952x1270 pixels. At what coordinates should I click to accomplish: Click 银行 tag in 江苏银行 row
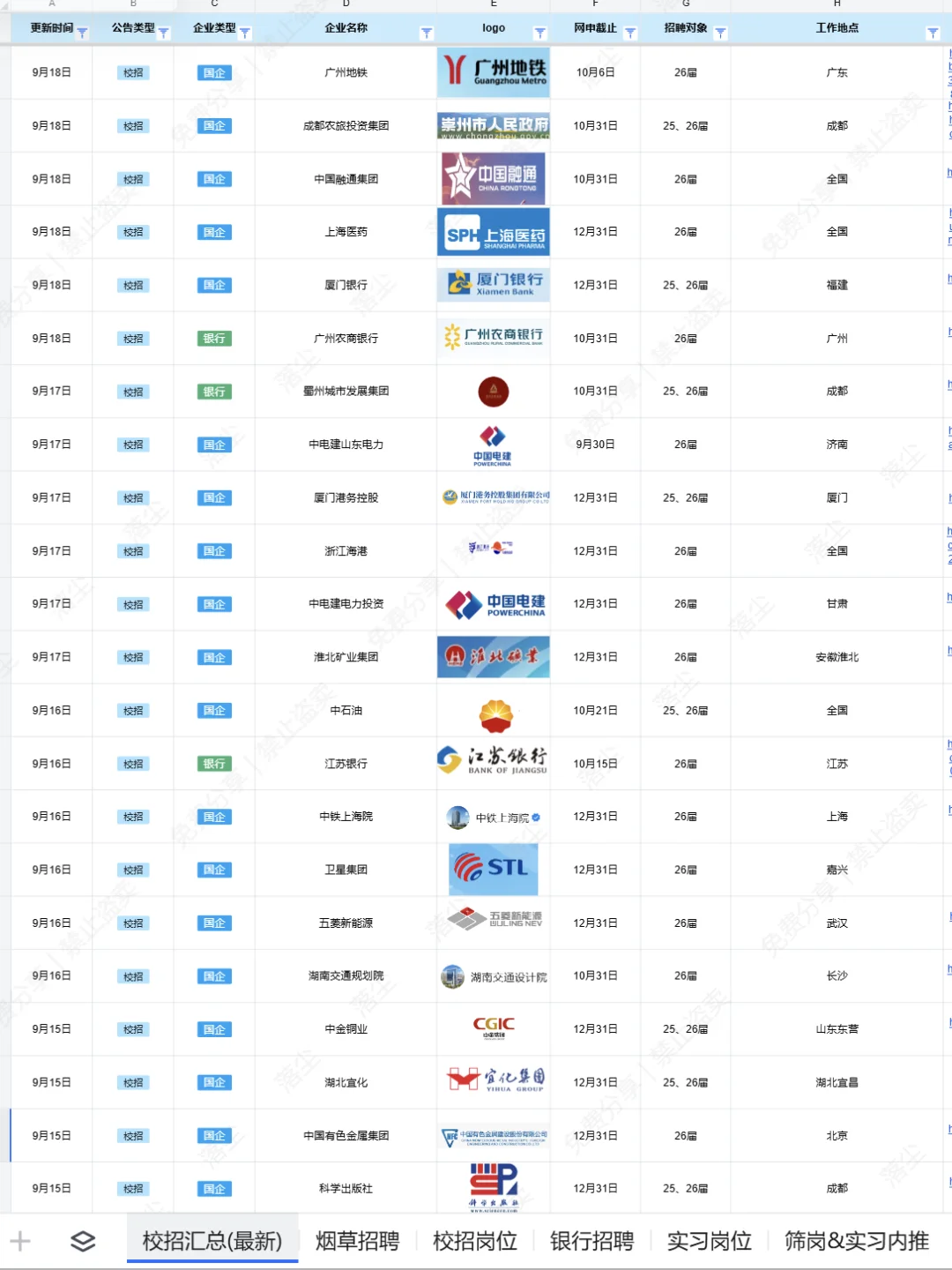point(214,764)
